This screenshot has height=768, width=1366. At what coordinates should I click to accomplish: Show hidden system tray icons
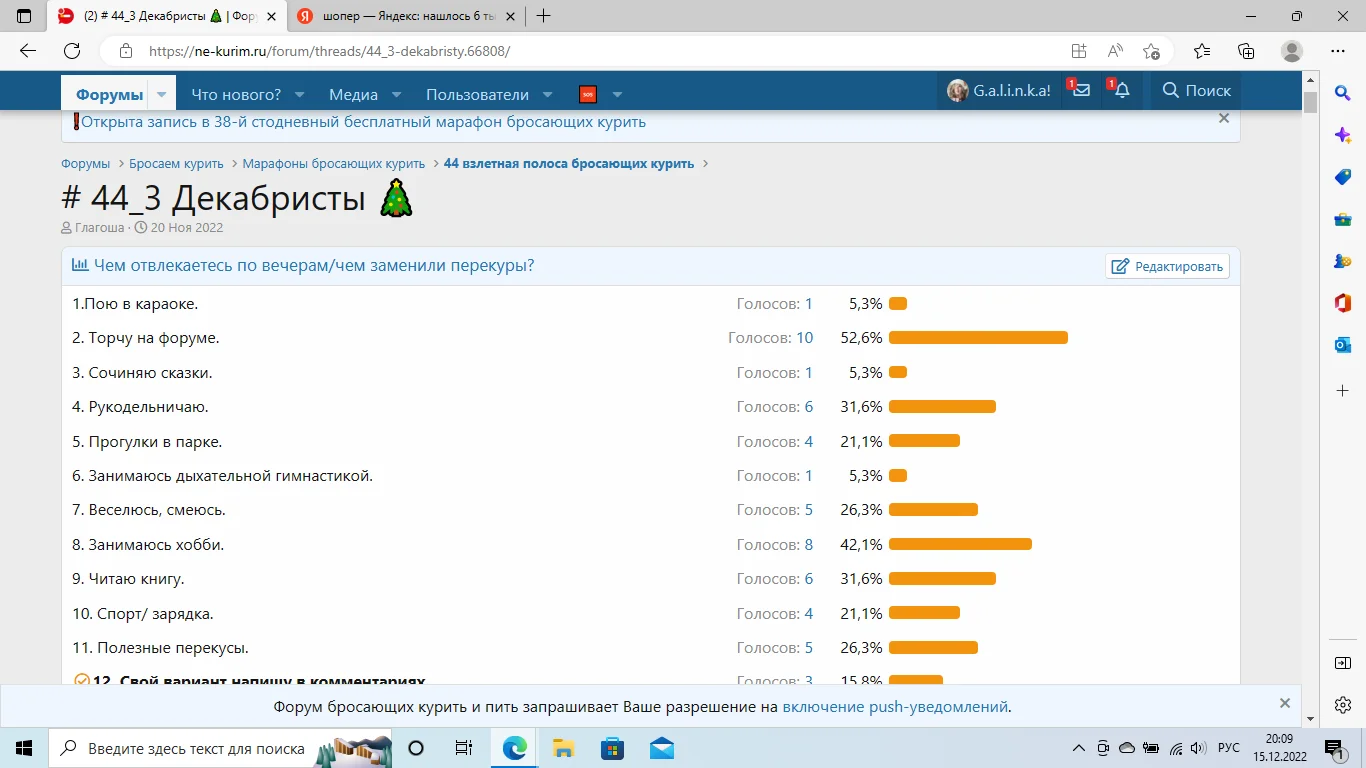pos(1078,748)
